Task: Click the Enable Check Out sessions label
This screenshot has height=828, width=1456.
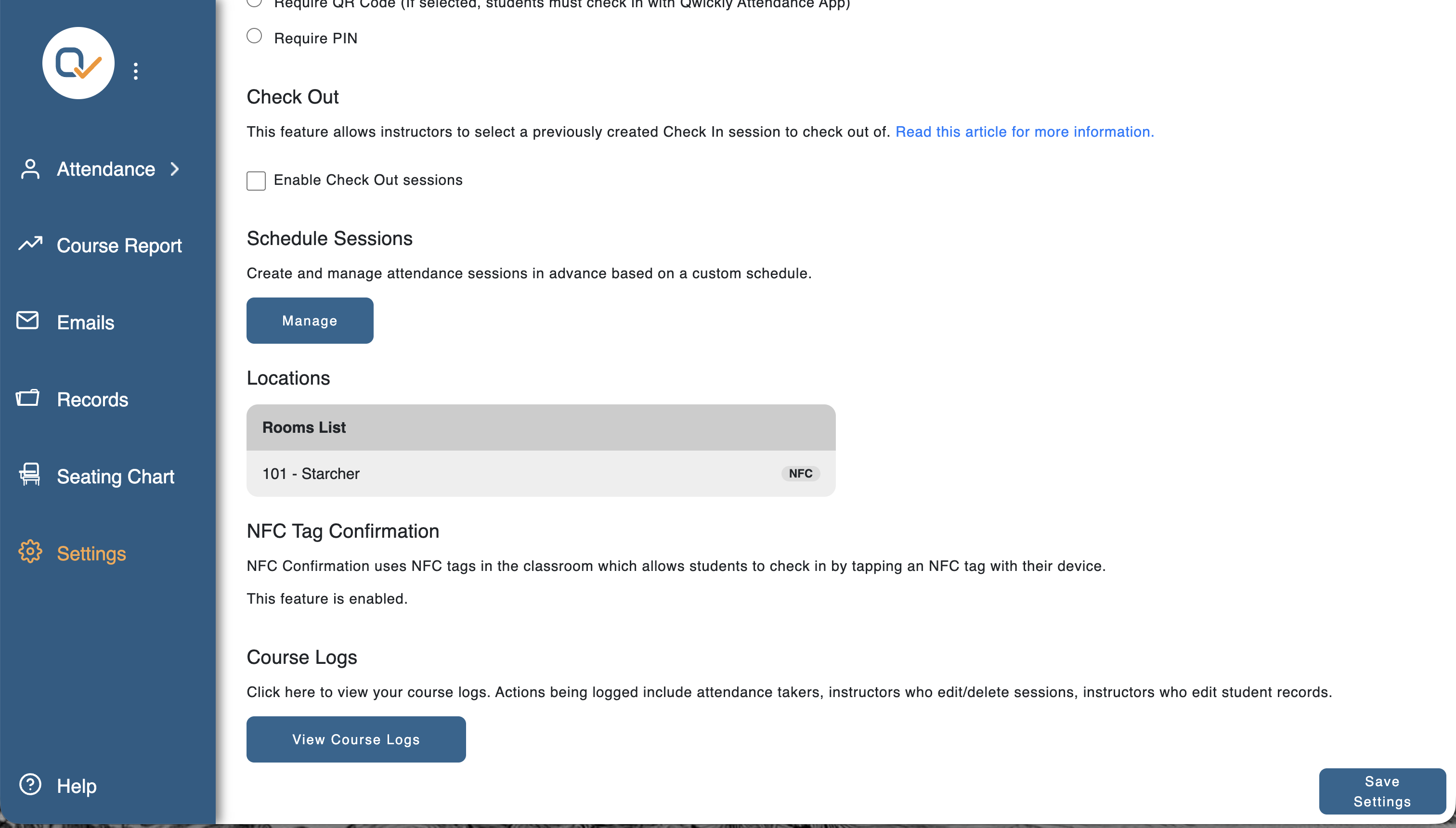Action: click(368, 180)
